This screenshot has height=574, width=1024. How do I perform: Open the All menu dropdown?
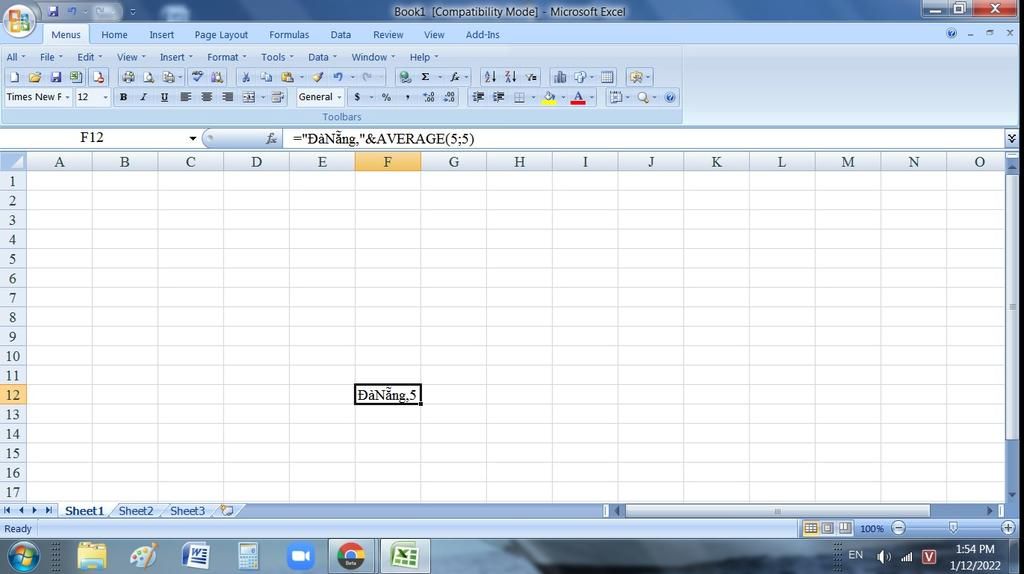click(x=16, y=57)
